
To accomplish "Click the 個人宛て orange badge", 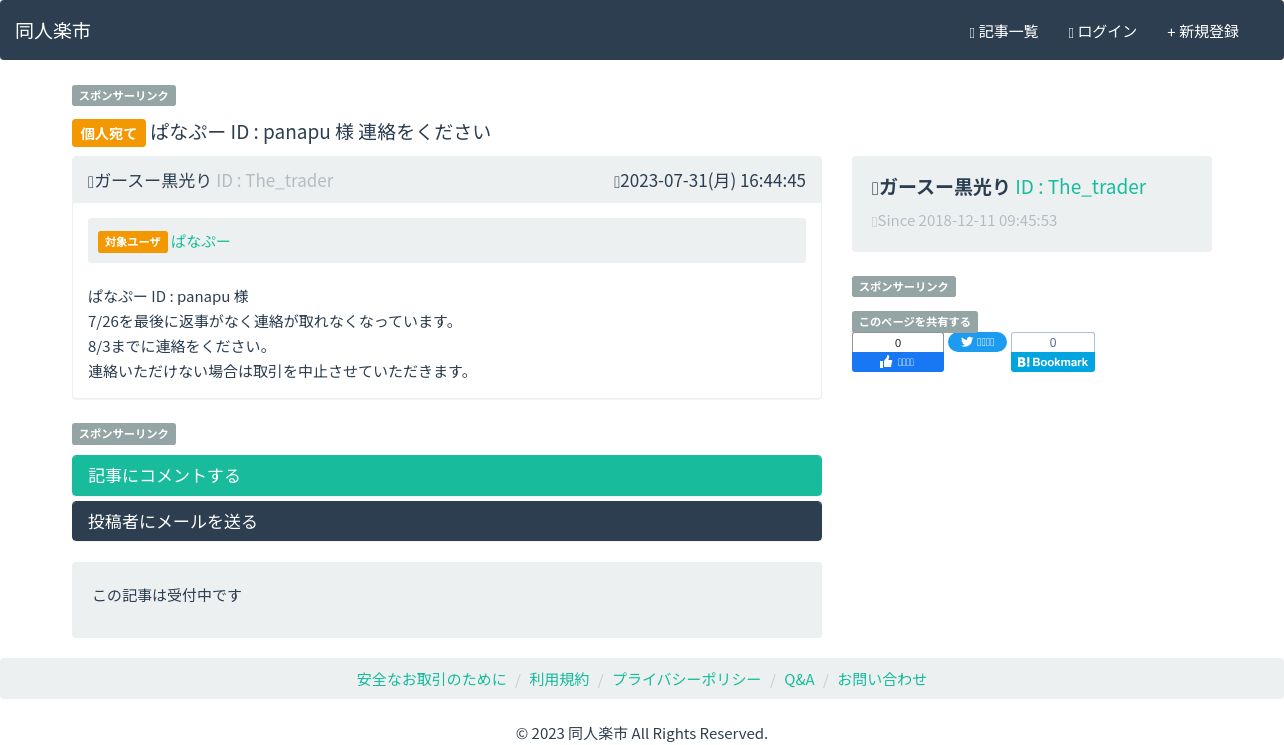I will [x=109, y=133].
